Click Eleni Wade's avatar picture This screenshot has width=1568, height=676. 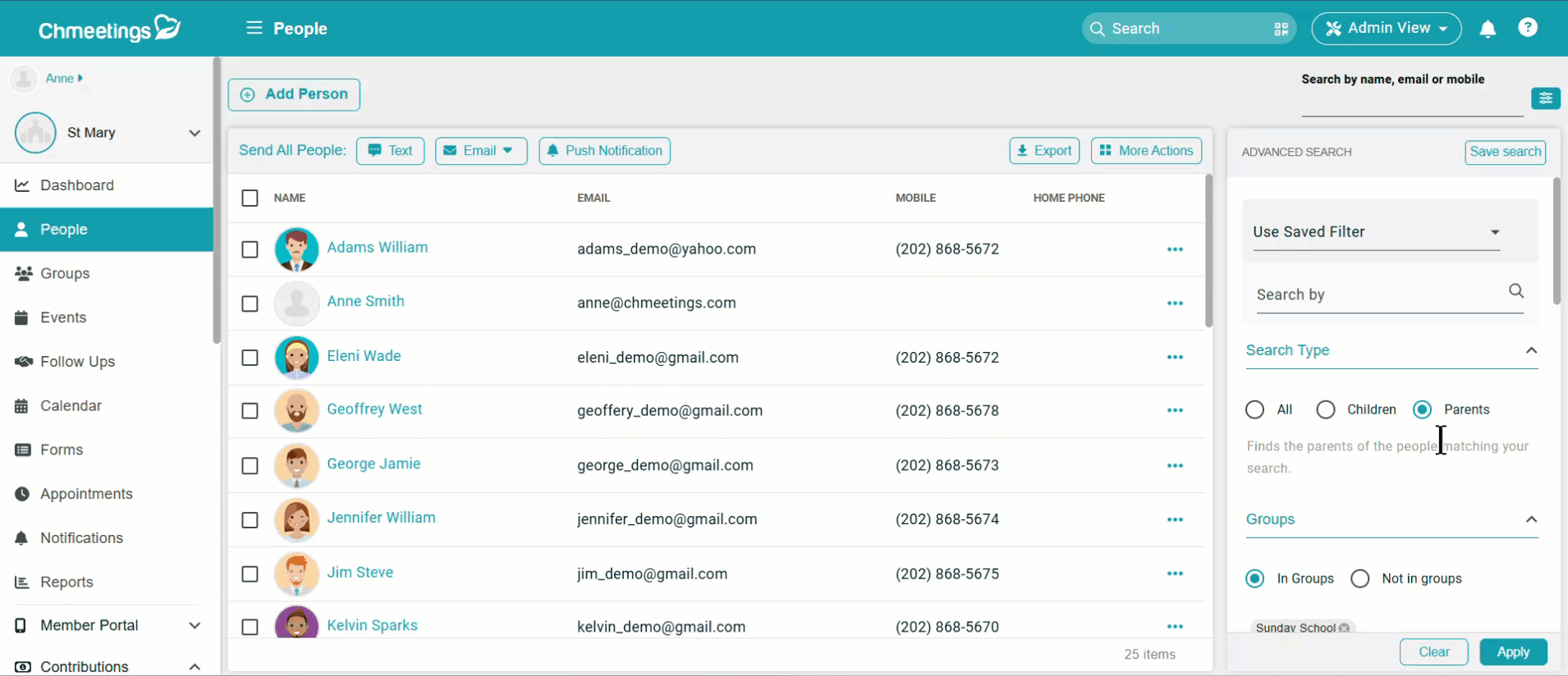[x=296, y=358]
